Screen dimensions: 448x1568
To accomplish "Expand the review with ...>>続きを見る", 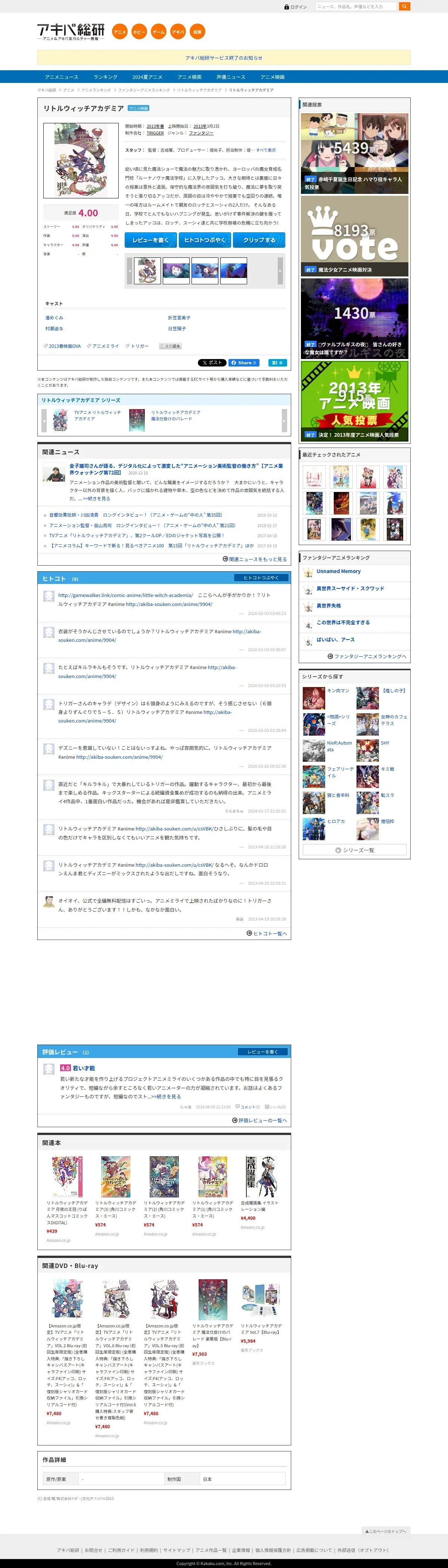I will 164,1096.
